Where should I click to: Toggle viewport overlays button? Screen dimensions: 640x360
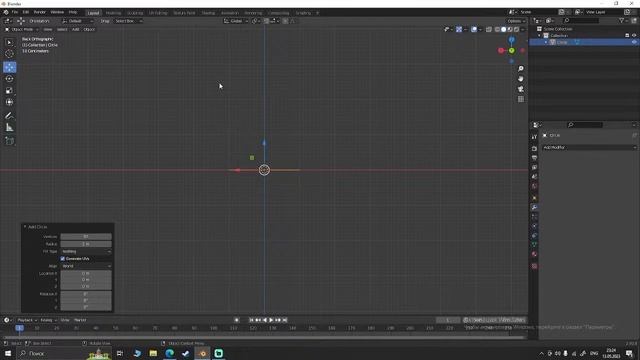(474, 29)
